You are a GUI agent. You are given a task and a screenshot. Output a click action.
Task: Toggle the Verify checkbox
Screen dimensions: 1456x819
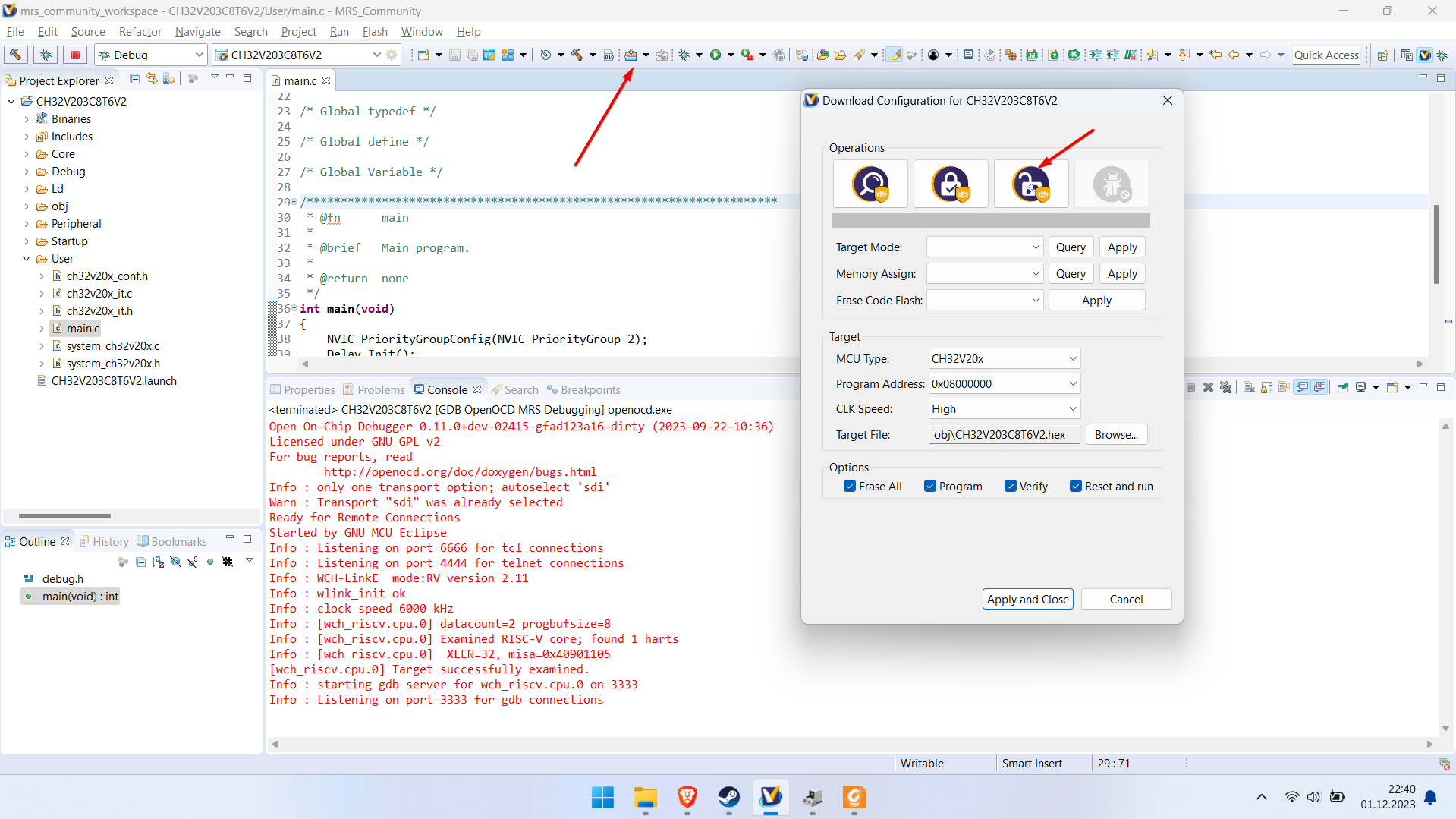pos(1010,486)
